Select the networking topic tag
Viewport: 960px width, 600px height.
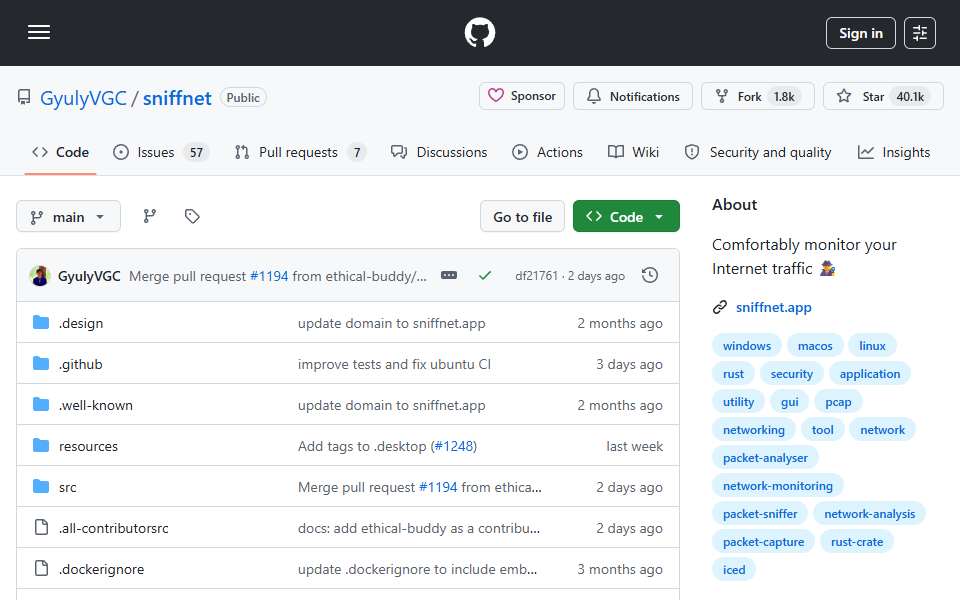(x=754, y=430)
